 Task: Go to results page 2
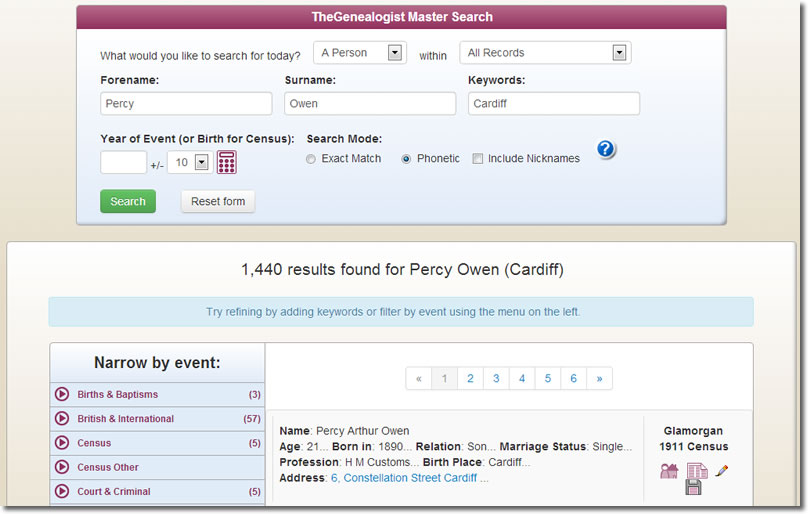point(470,378)
